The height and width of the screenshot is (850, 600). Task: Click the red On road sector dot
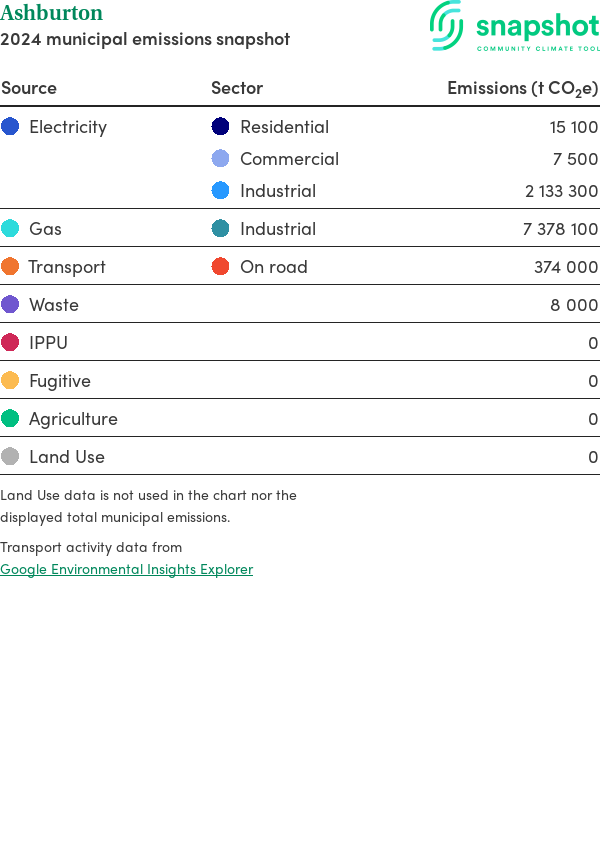click(x=221, y=266)
